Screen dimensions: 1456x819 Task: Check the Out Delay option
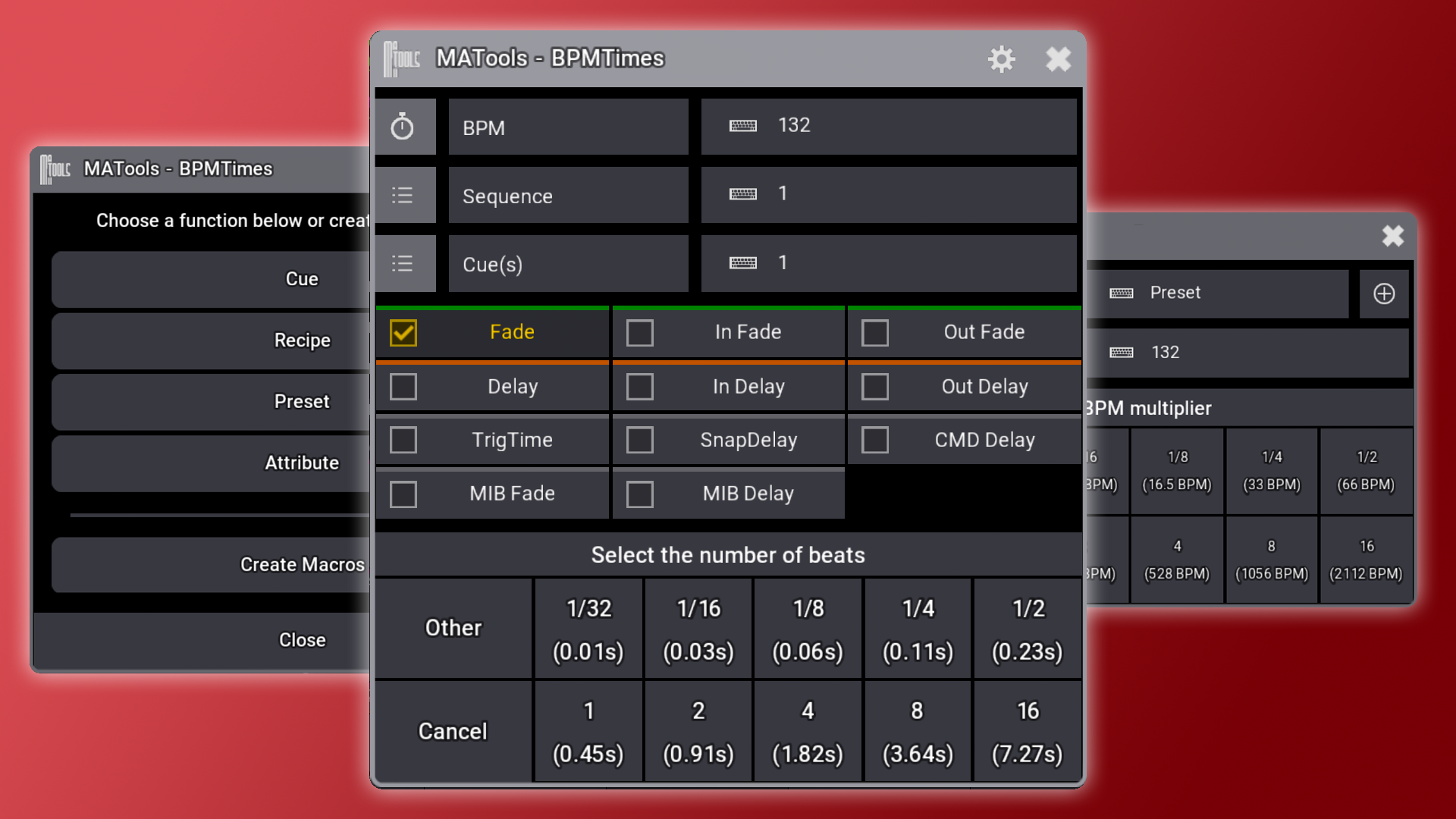(x=875, y=387)
